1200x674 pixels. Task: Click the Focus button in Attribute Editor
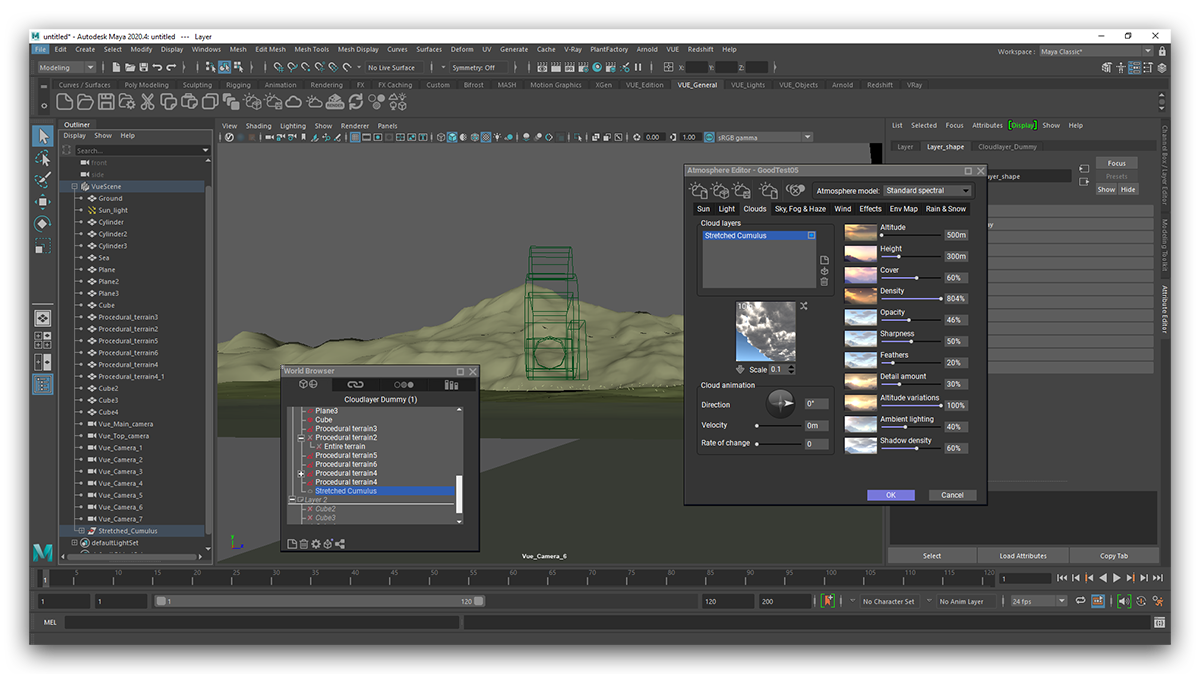coord(1117,163)
